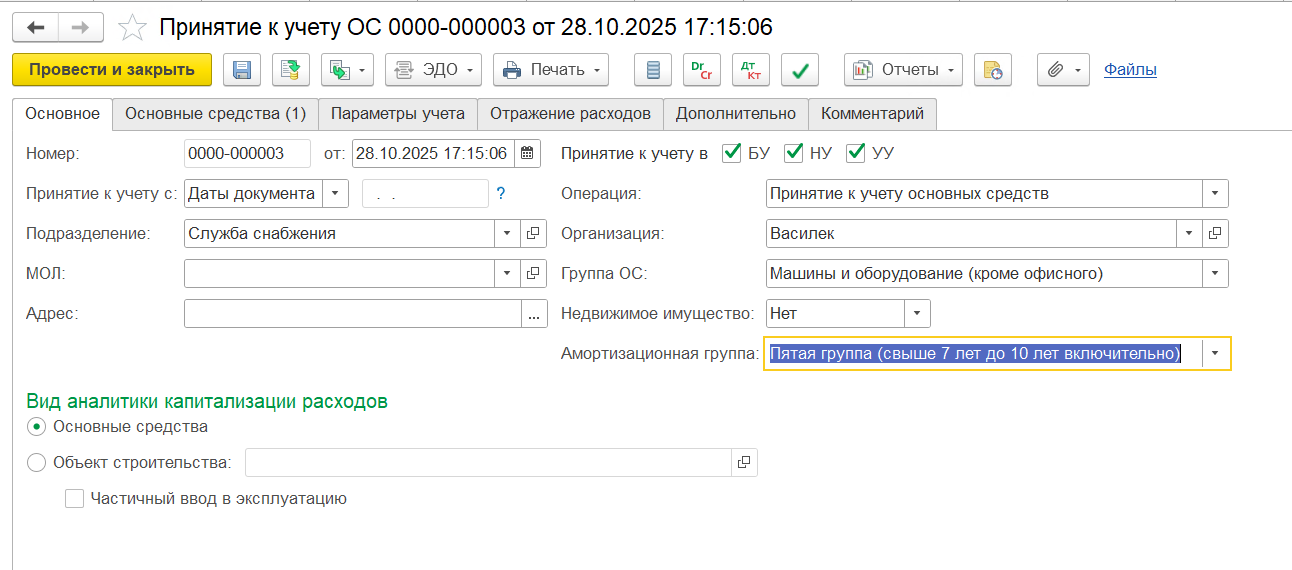
Task: Click Провести и закрыть button
Action: pyautogui.click(x=112, y=70)
